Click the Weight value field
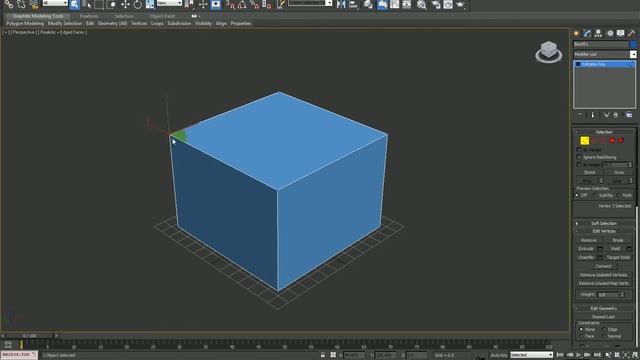 tap(608, 295)
